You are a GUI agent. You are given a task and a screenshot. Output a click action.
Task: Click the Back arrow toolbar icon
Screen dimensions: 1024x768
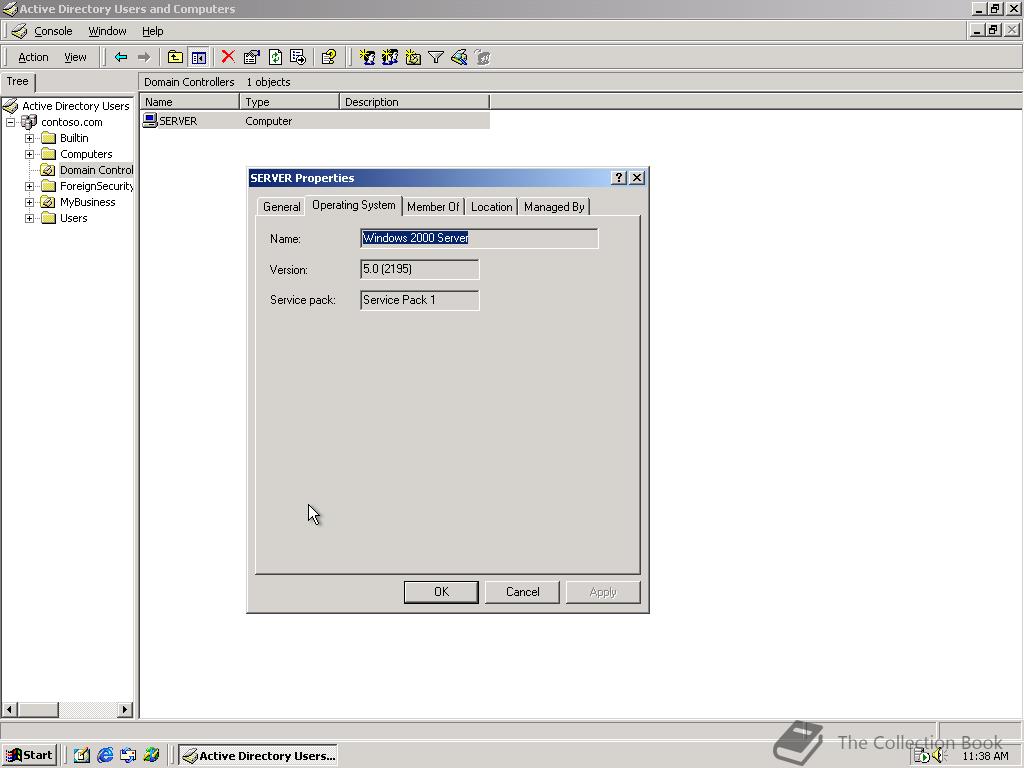point(121,57)
